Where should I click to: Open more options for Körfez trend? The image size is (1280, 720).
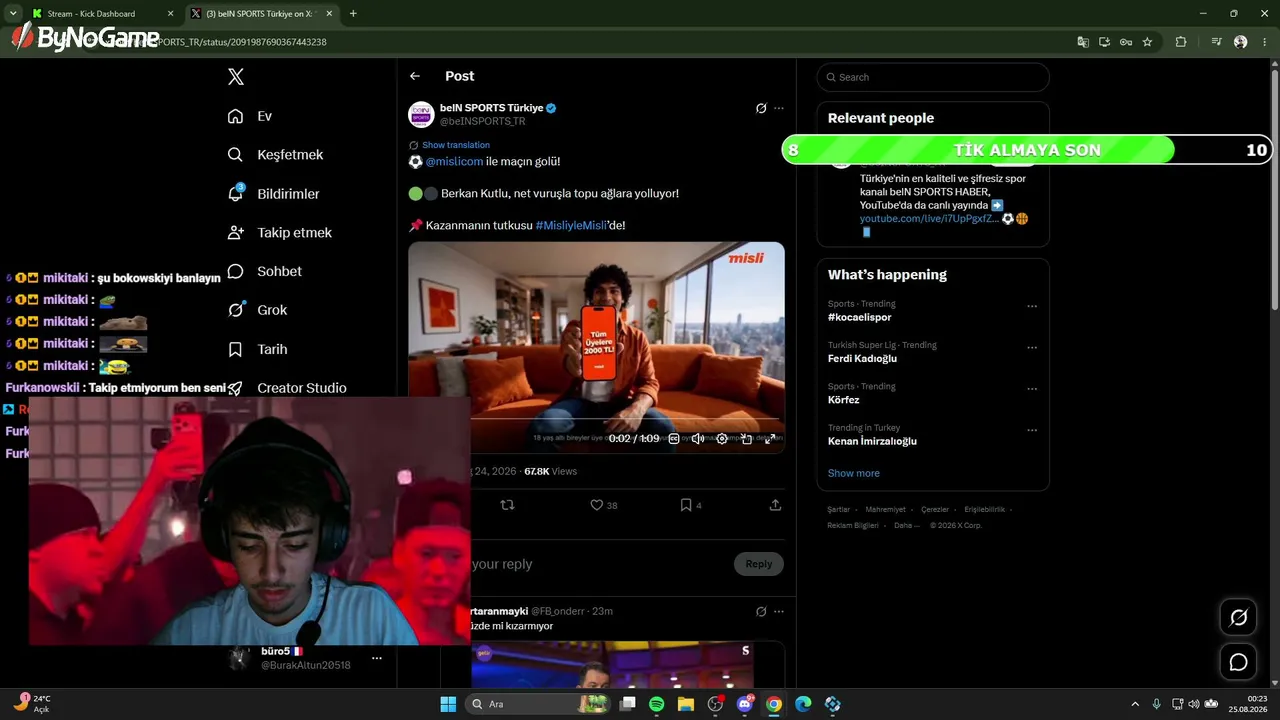tap(1032, 389)
